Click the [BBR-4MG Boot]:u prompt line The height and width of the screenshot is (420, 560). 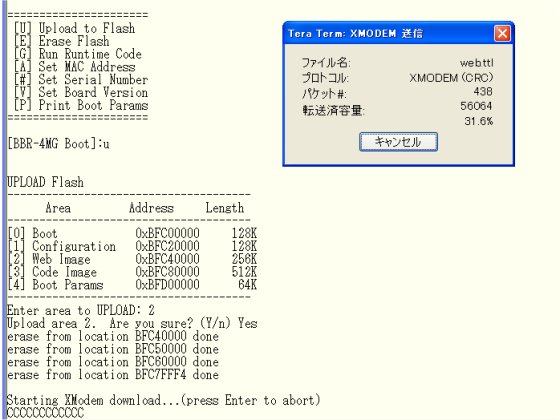click(58, 144)
